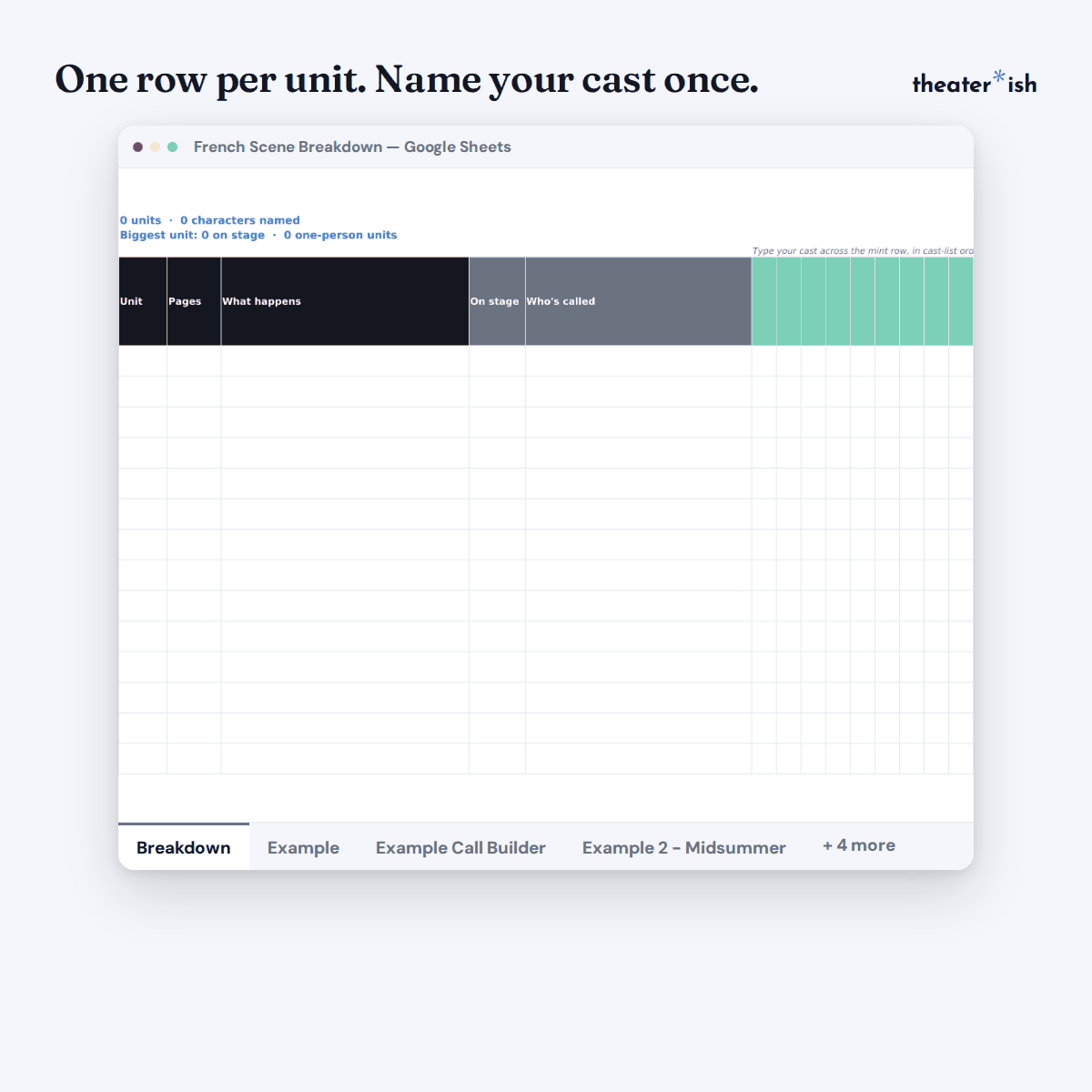
Task: Click the dark close dot in title bar
Action: pyautogui.click(x=138, y=147)
